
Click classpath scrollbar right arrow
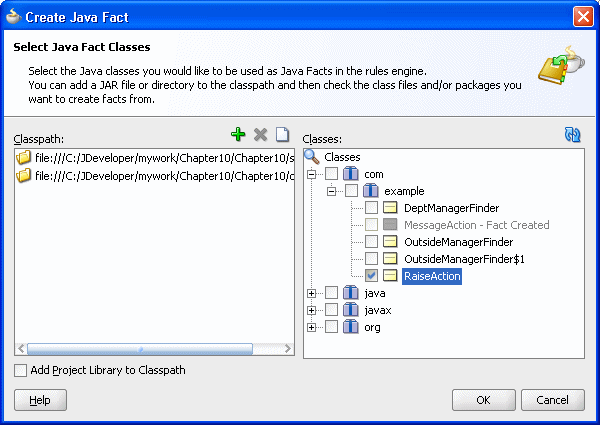[x=288, y=348]
